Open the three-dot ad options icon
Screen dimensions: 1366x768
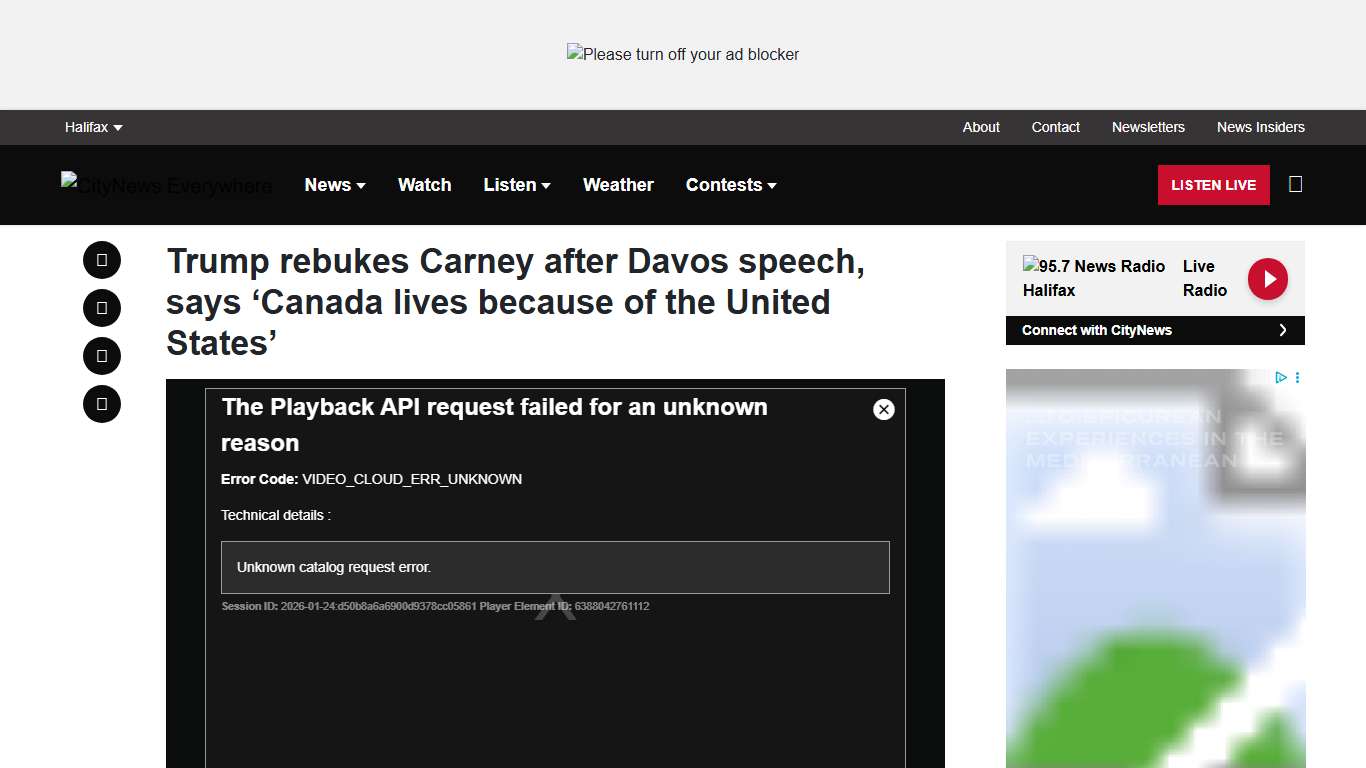point(1297,378)
